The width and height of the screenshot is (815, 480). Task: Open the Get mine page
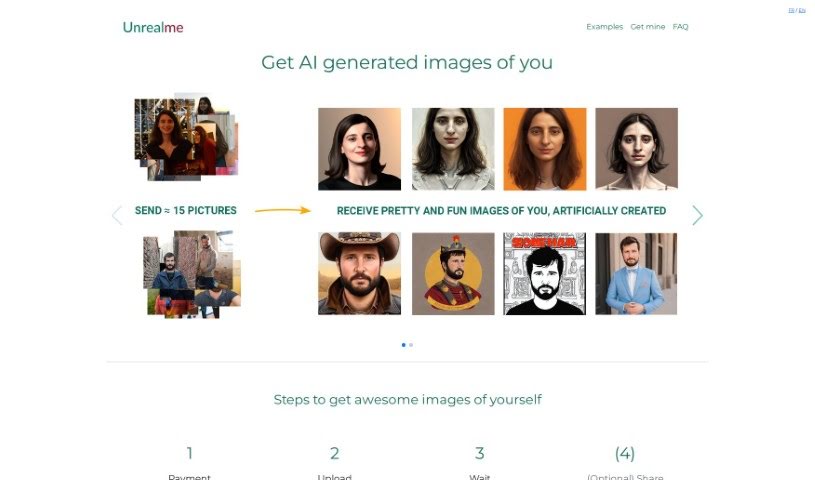(x=647, y=27)
